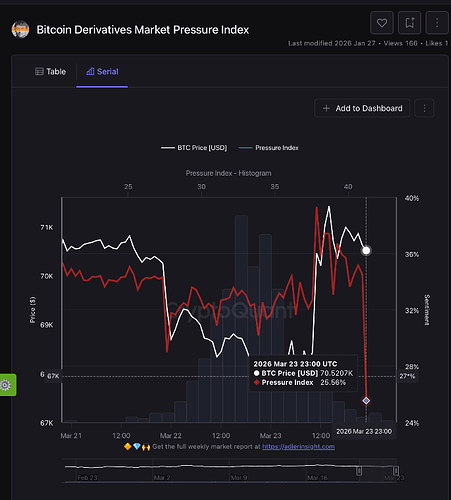Click the Table grid icon

[x=39, y=72]
